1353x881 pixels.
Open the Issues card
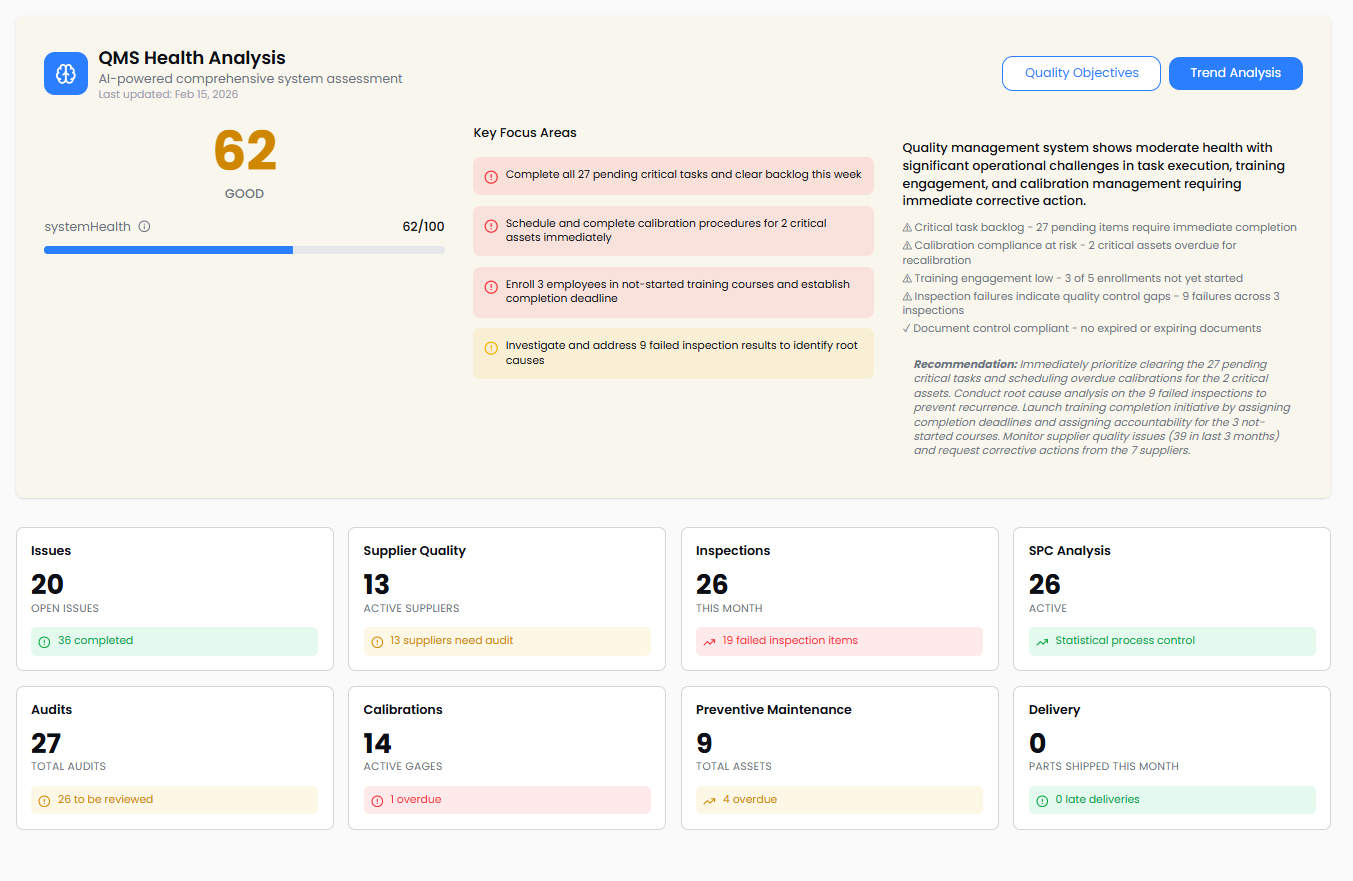(x=175, y=598)
